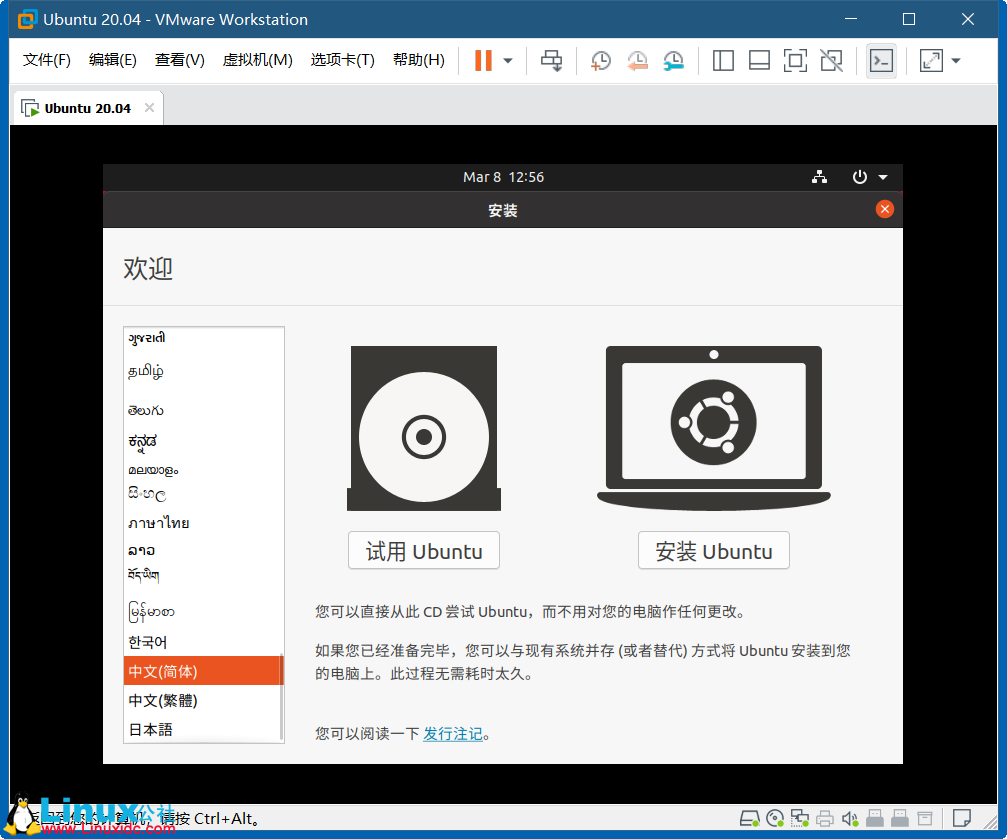Select 한국어 in the language list
The image size is (1007, 839).
coord(148,642)
